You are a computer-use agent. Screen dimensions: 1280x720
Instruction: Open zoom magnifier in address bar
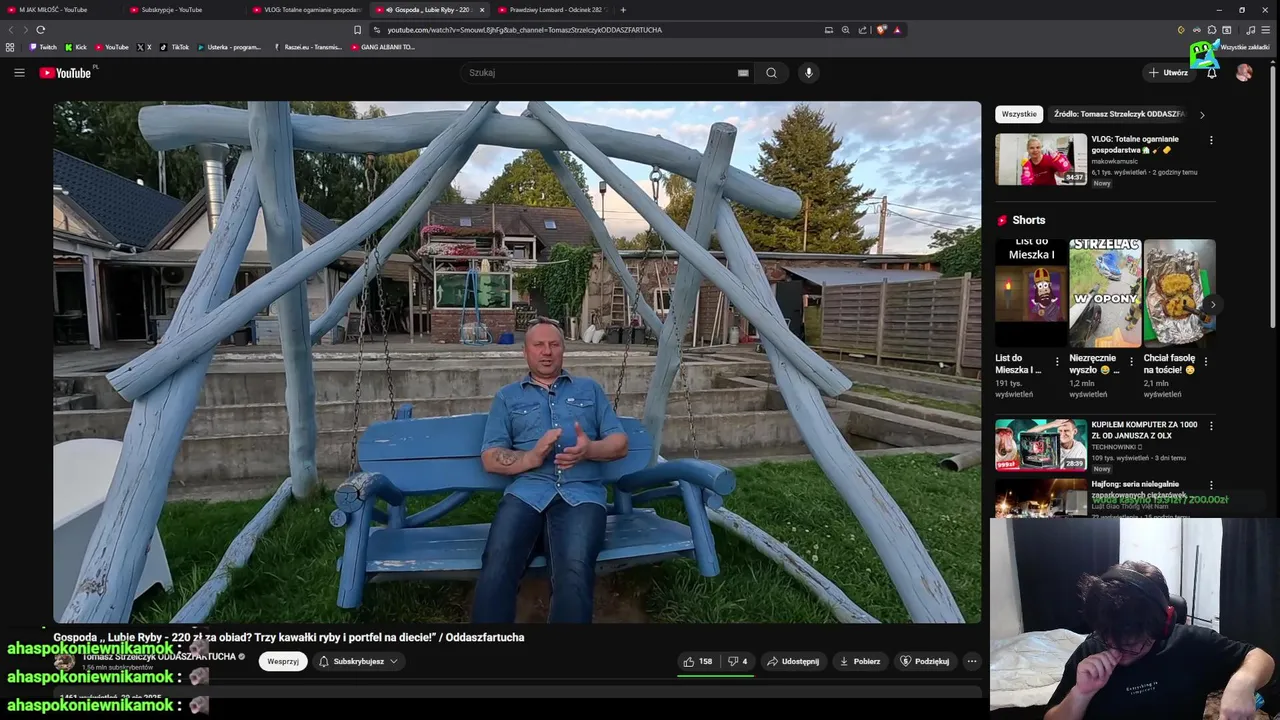click(846, 30)
